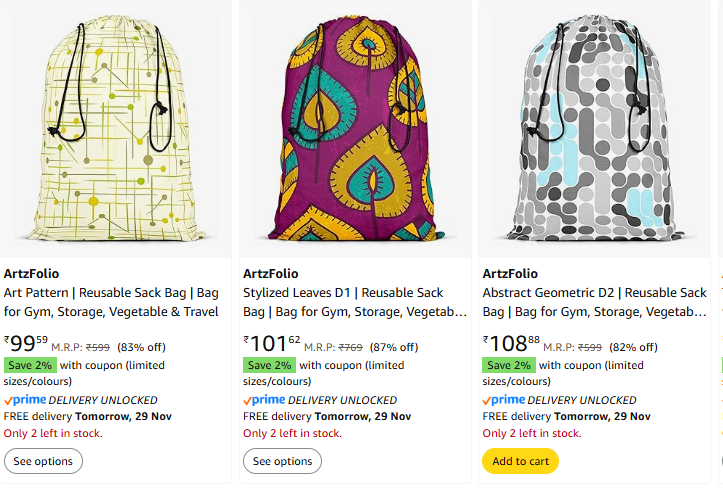Click the Prime logo under the Abstract Geometric bag
This screenshot has height=489, width=723.
pyautogui.click(x=504, y=400)
